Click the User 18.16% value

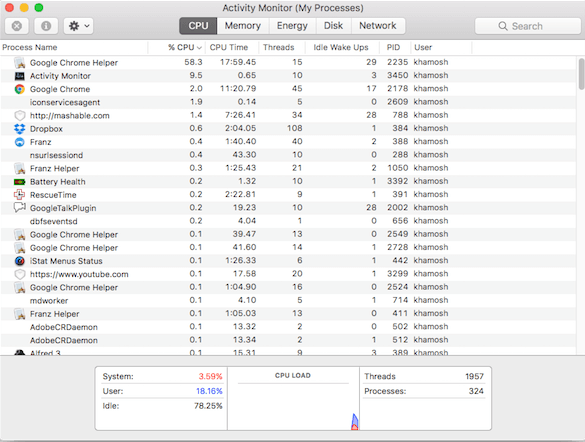point(209,391)
